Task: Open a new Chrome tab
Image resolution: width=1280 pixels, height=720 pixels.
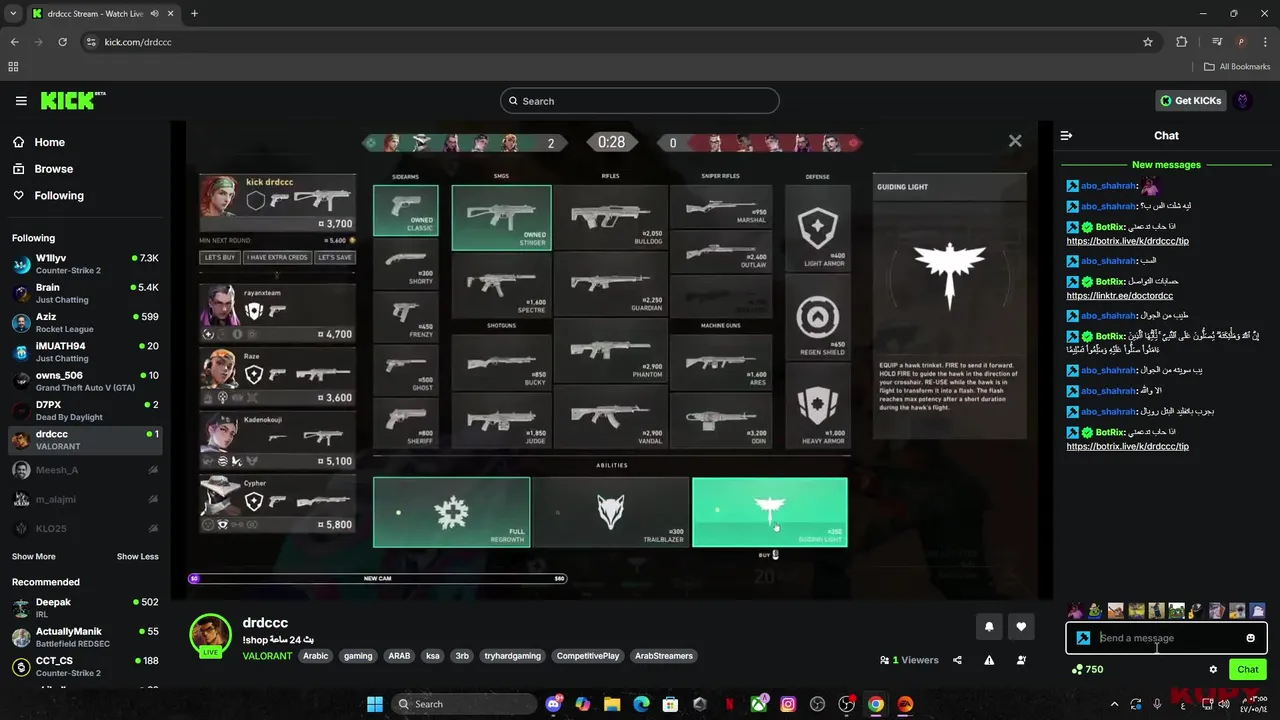Action: pyautogui.click(x=194, y=14)
